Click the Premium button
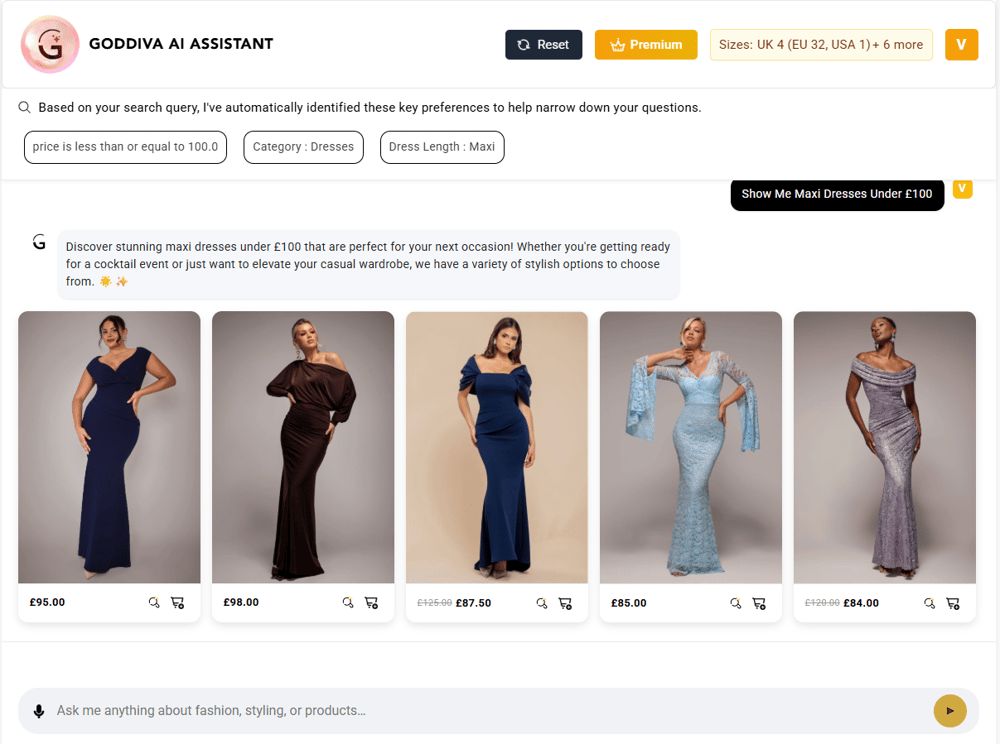The width and height of the screenshot is (1000, 744). tap(645, 44)
